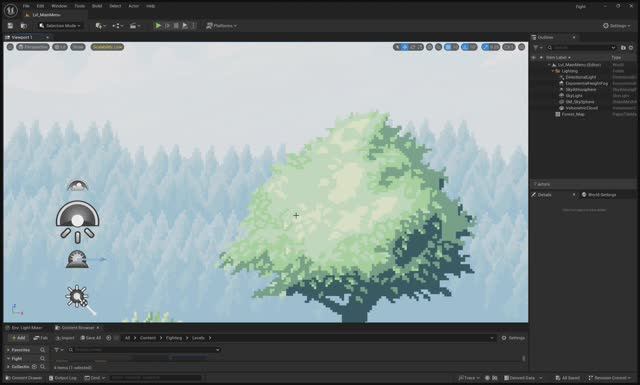
Task: Click the green Play button
Action: point(158,26)
